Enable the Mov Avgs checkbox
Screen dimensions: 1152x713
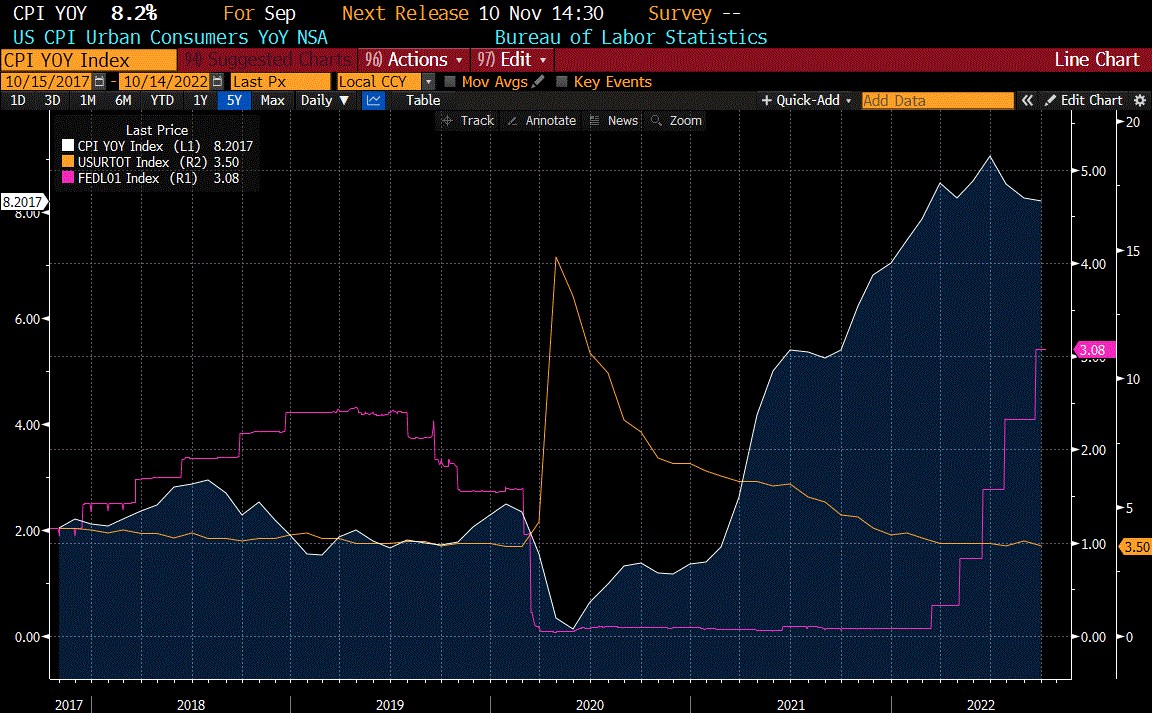click(x=450, y=82)
